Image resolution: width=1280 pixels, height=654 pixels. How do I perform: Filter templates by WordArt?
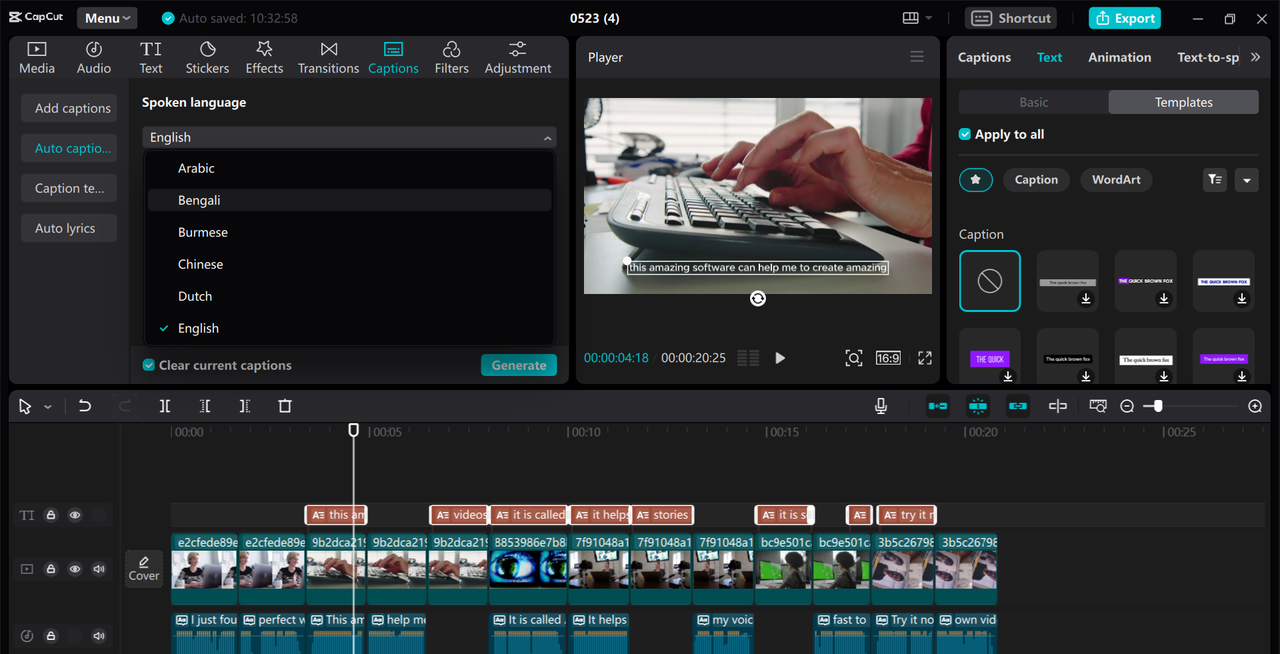[x=1116, y=180]
